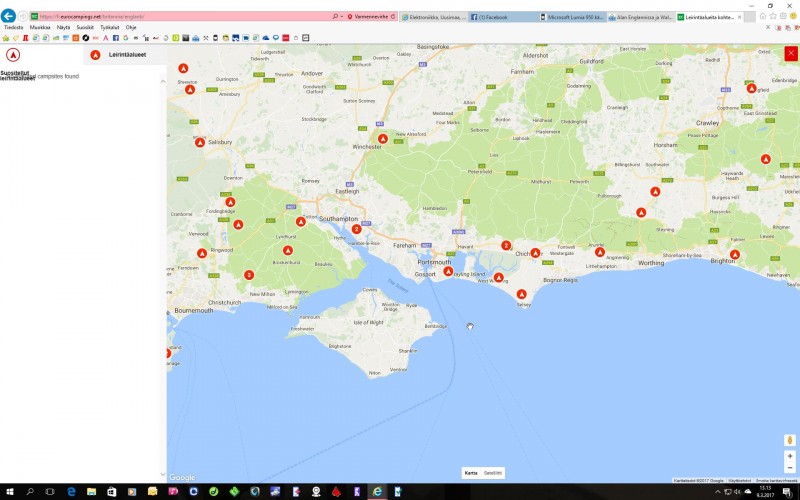
Task: Switch map to Satelliitti view
Action: [493, 472]
